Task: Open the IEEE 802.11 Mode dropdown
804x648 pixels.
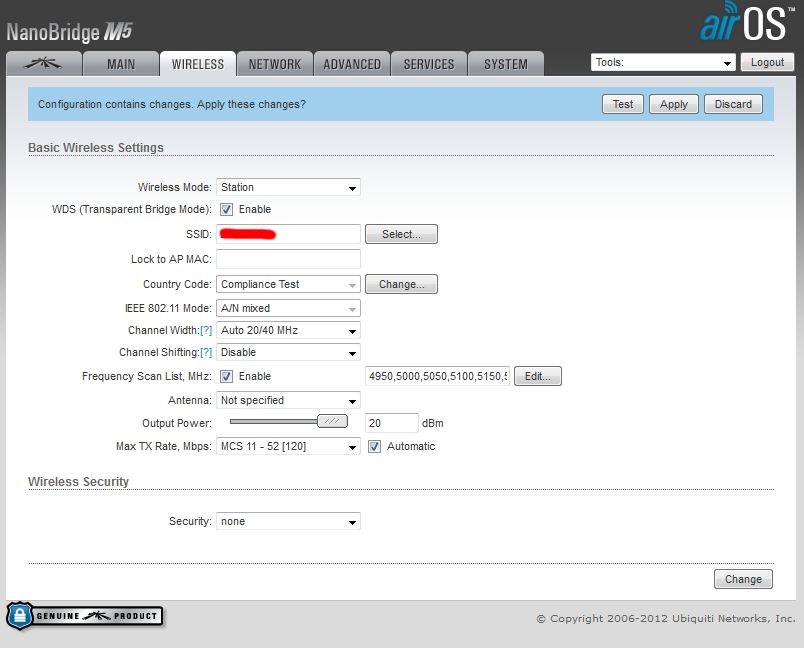Action: click(288, 308)
